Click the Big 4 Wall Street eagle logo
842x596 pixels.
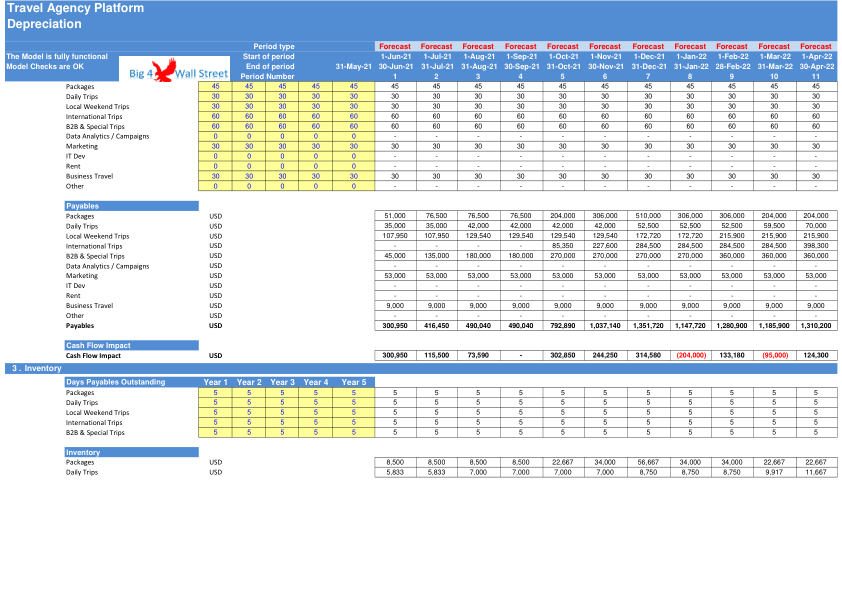[x=175, y=69]
